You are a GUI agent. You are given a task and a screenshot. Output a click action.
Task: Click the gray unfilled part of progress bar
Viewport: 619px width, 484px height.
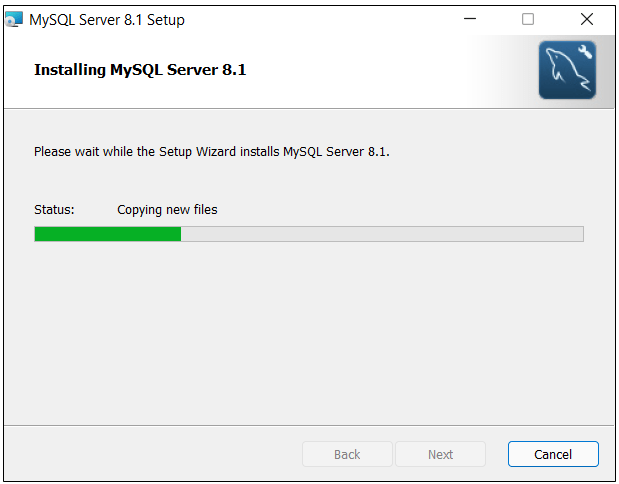pyautogui.click(x=380, y=234)
